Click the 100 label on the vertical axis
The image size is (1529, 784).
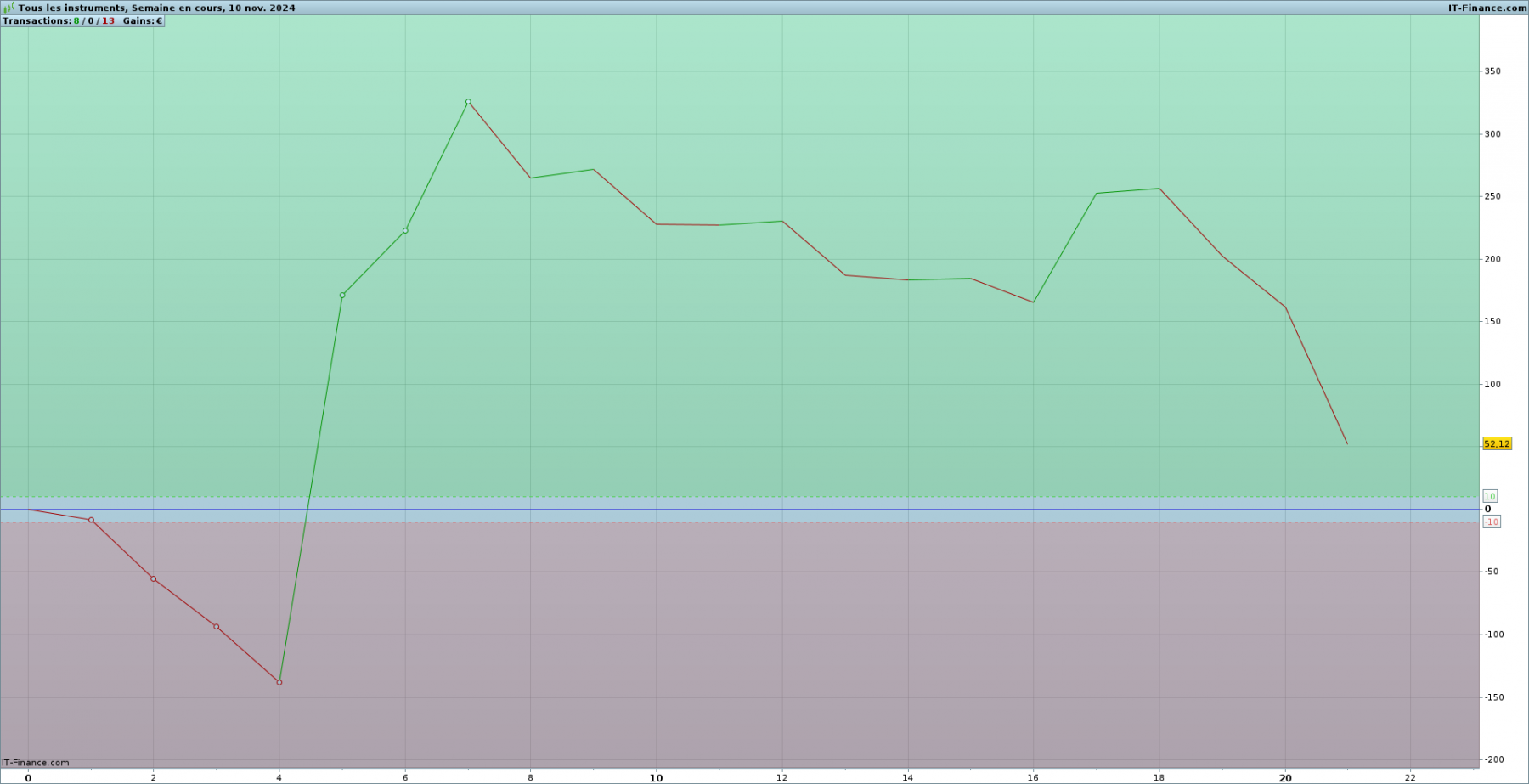coord(1492,384)
